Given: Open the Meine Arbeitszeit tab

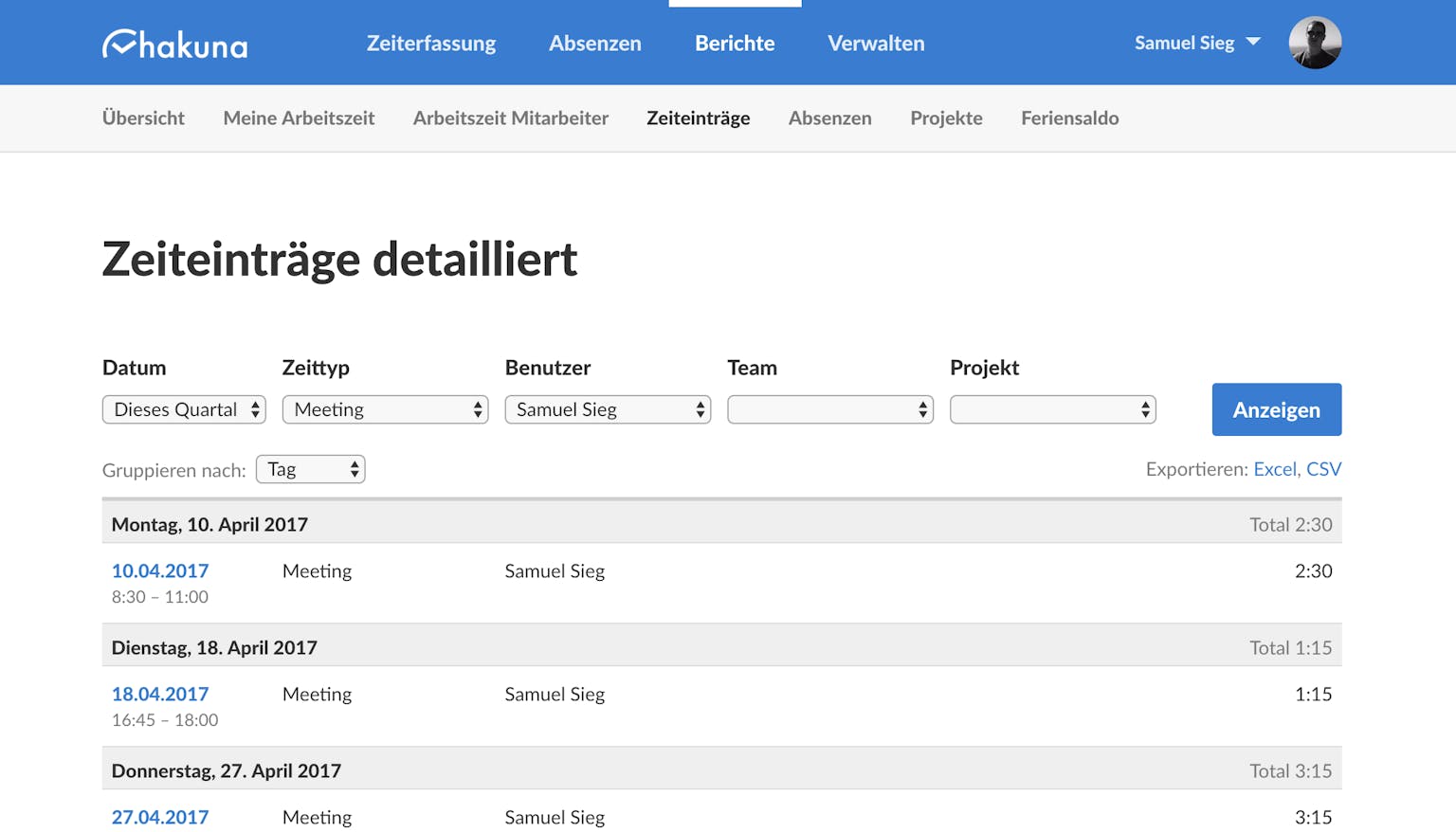Looking at the screenshot, I should click(299, 118).
